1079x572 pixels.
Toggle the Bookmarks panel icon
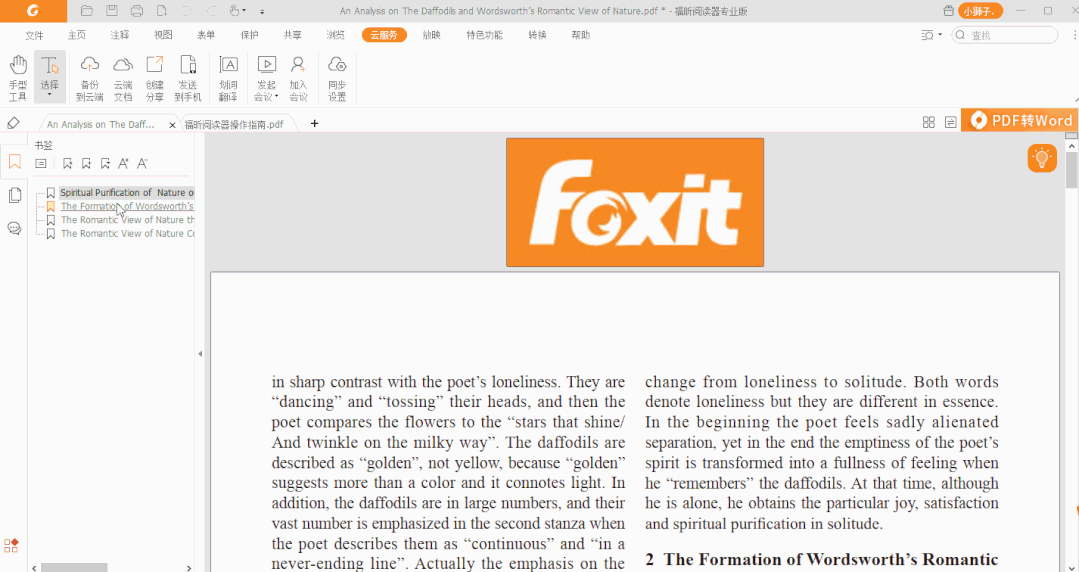tap(14, 161)
